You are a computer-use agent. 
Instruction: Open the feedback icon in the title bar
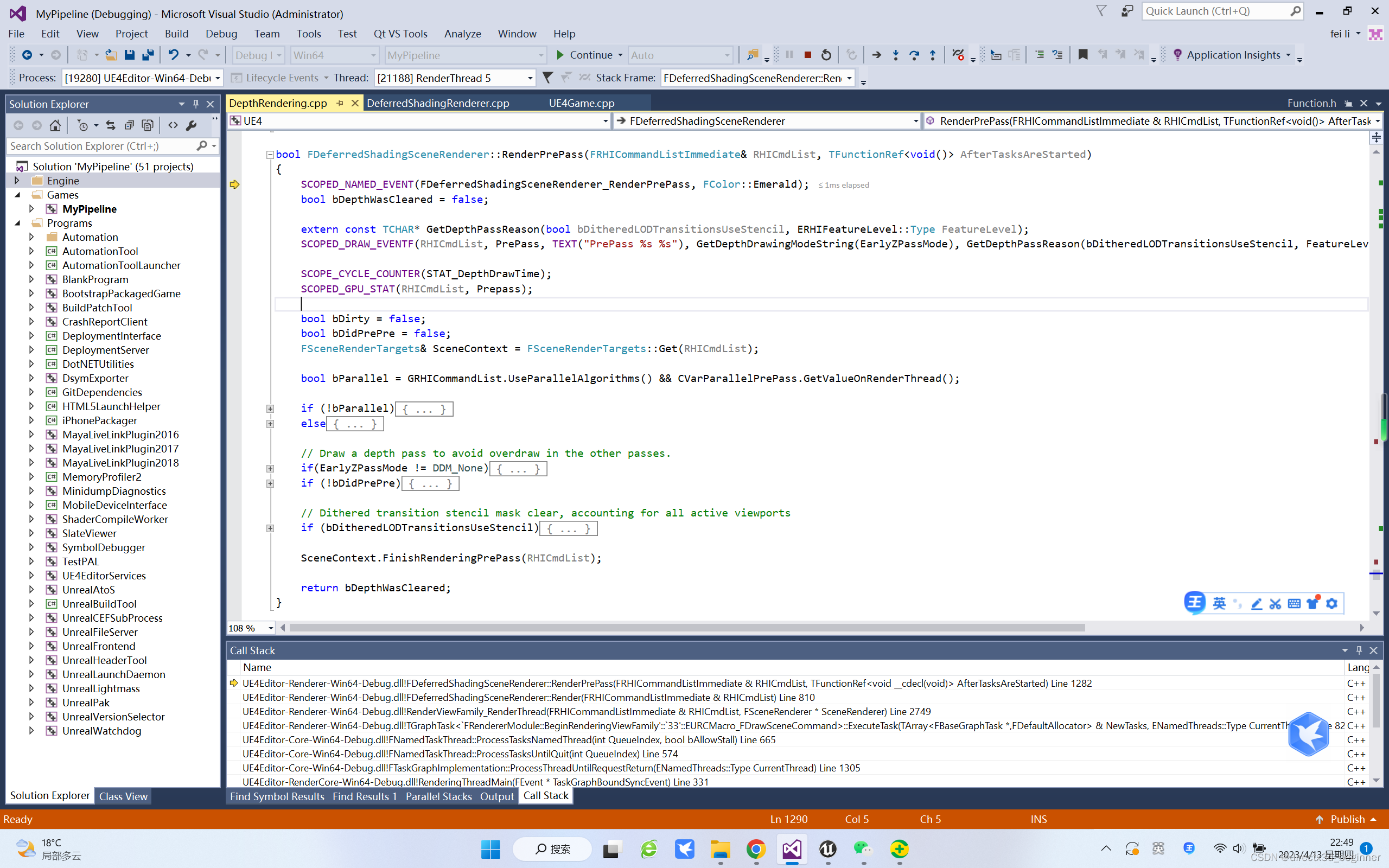[x=1127, y=11]
